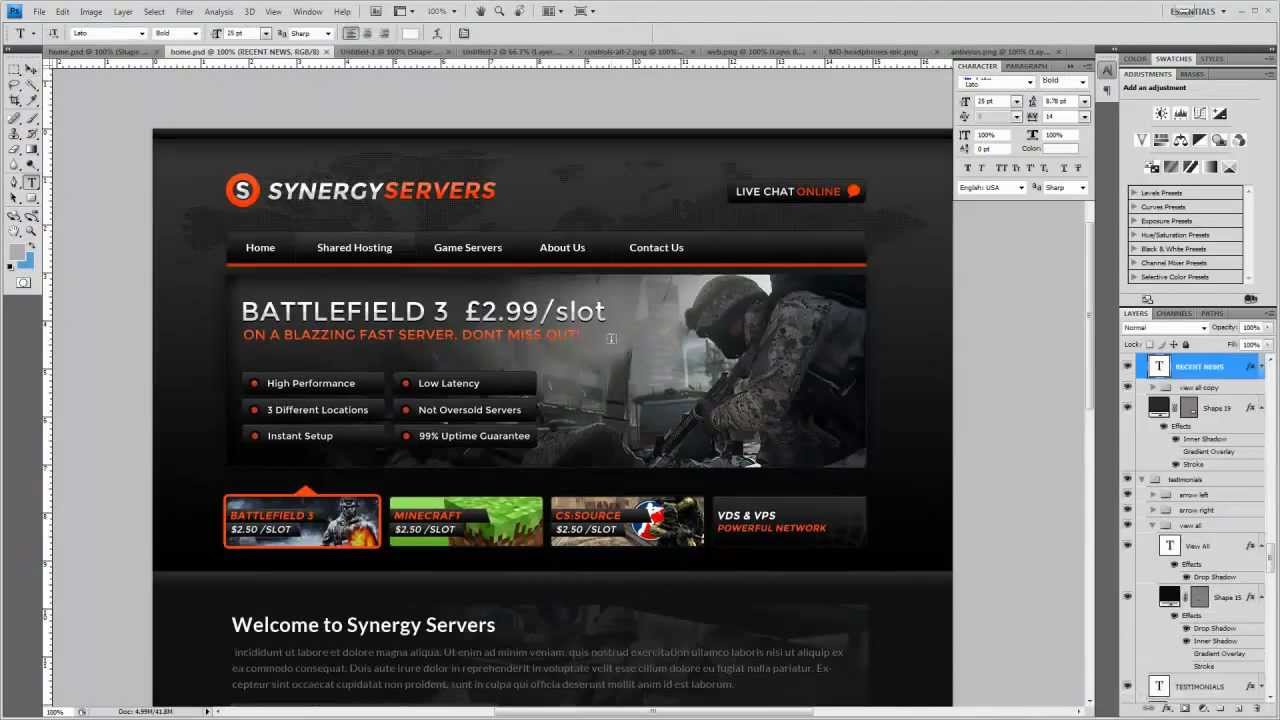This screenshot has width=1280, height=720.
Task: Open English: USA language dropdown
Action: pyautogui.click(x=991, y=187)
